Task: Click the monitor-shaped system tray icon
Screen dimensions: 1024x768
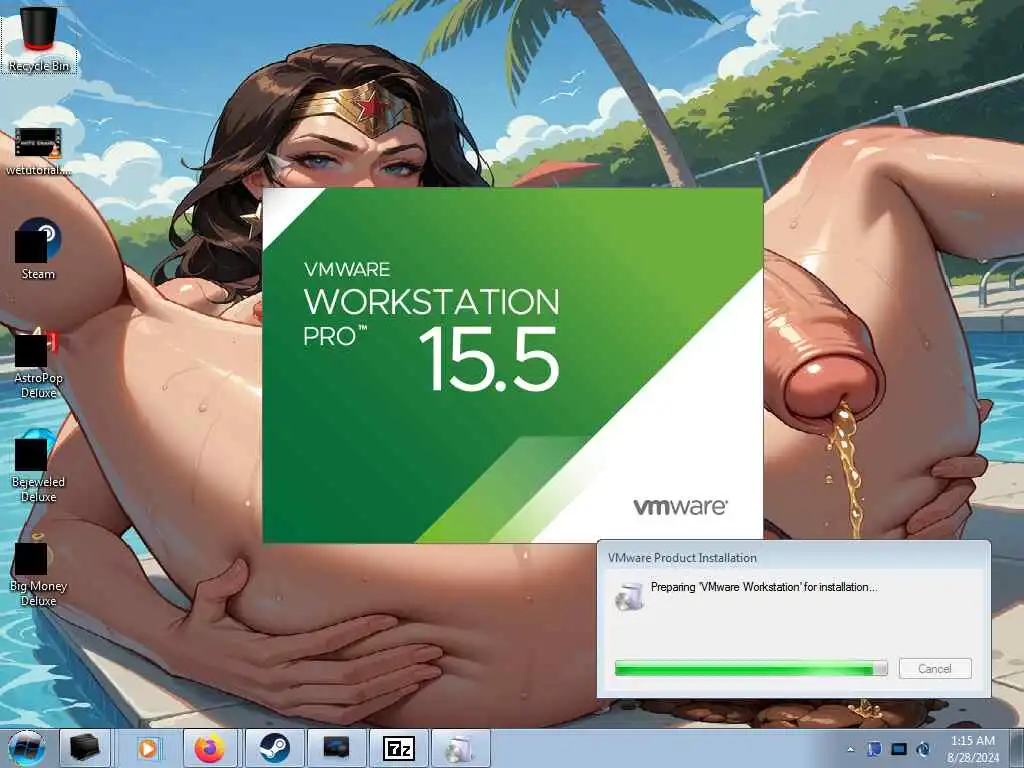Action: click(x=899, y=749)
